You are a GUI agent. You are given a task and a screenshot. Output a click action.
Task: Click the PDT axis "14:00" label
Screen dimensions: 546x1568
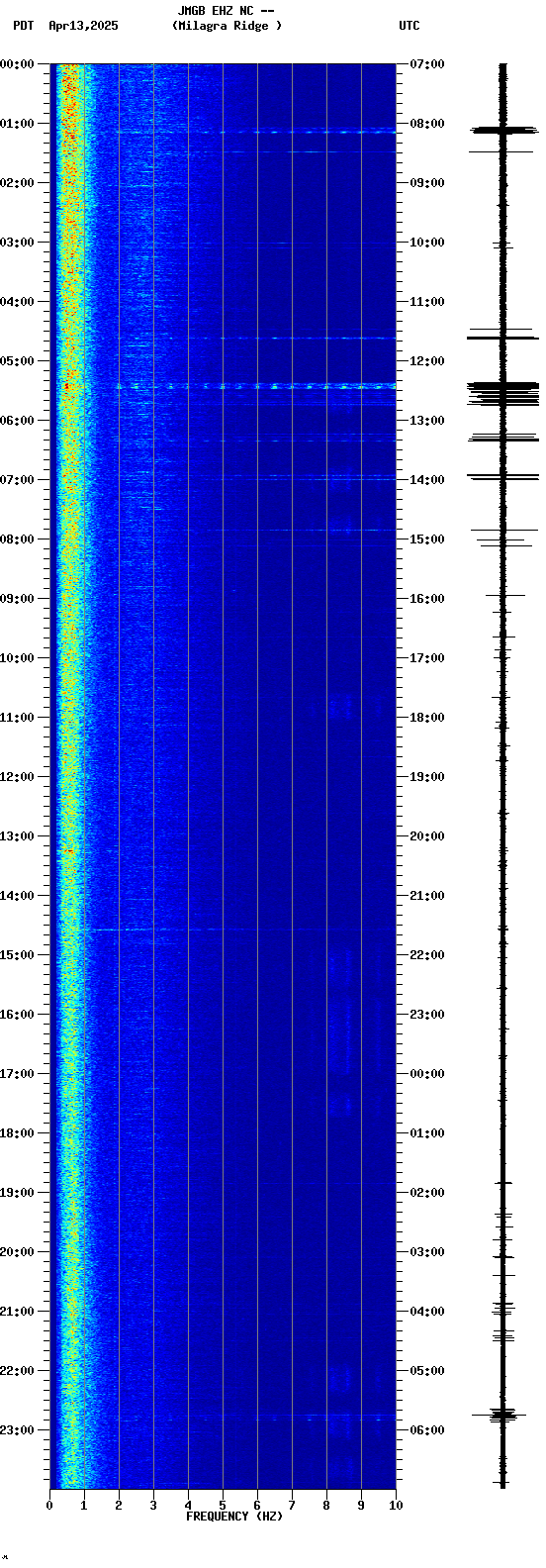[x=17, y=896]
